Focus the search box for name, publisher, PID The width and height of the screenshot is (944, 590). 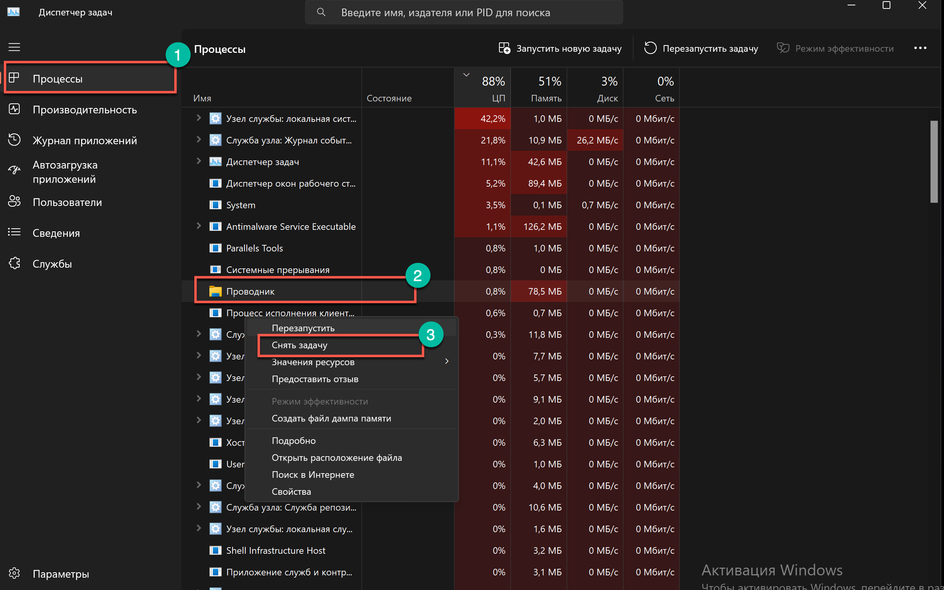[x=464, y=12]
